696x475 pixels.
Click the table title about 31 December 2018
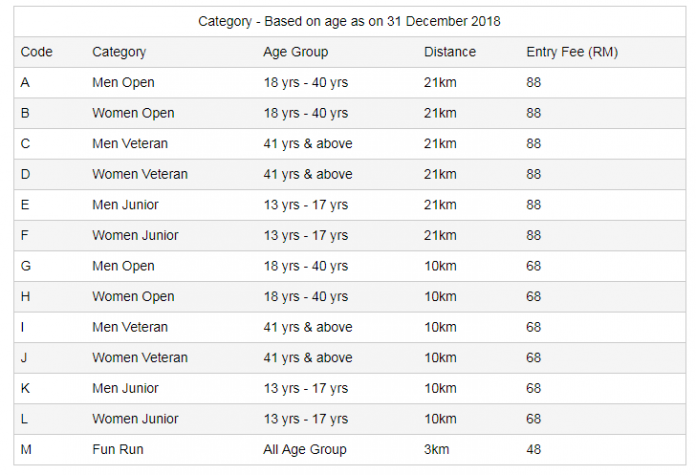(x=349, y=21)
